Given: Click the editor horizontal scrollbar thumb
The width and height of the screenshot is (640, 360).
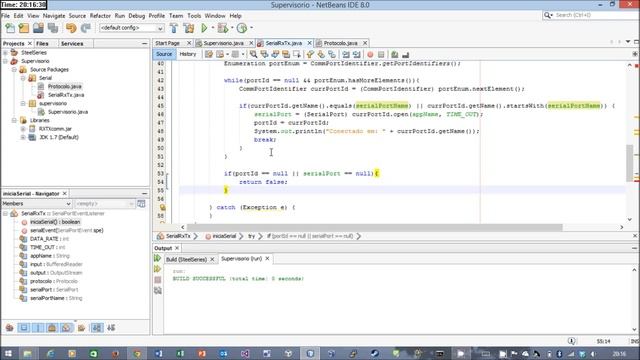Looking at the screenshot, I should [374, 227].
